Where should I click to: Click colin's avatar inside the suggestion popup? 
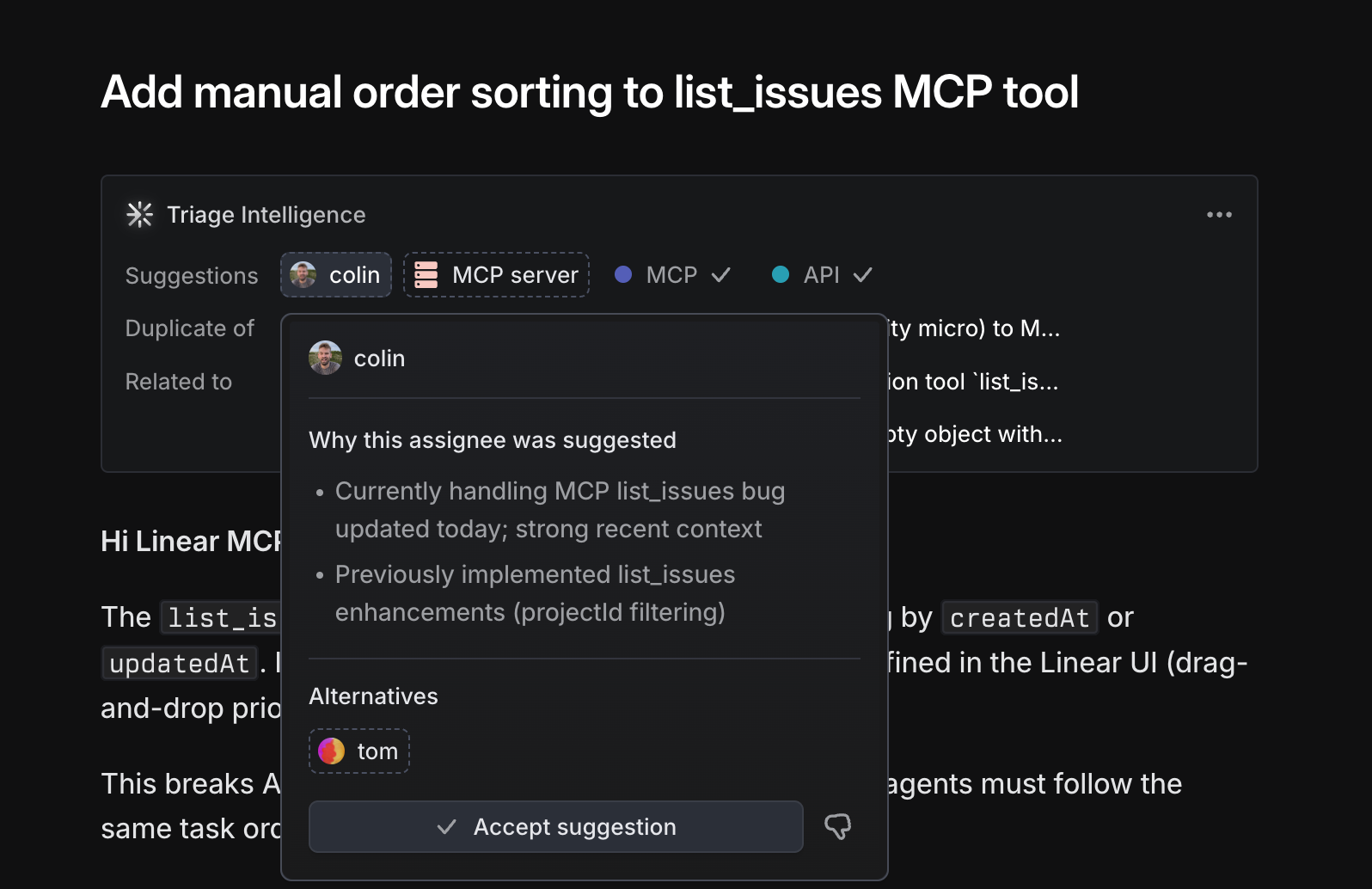click(325, 357)
